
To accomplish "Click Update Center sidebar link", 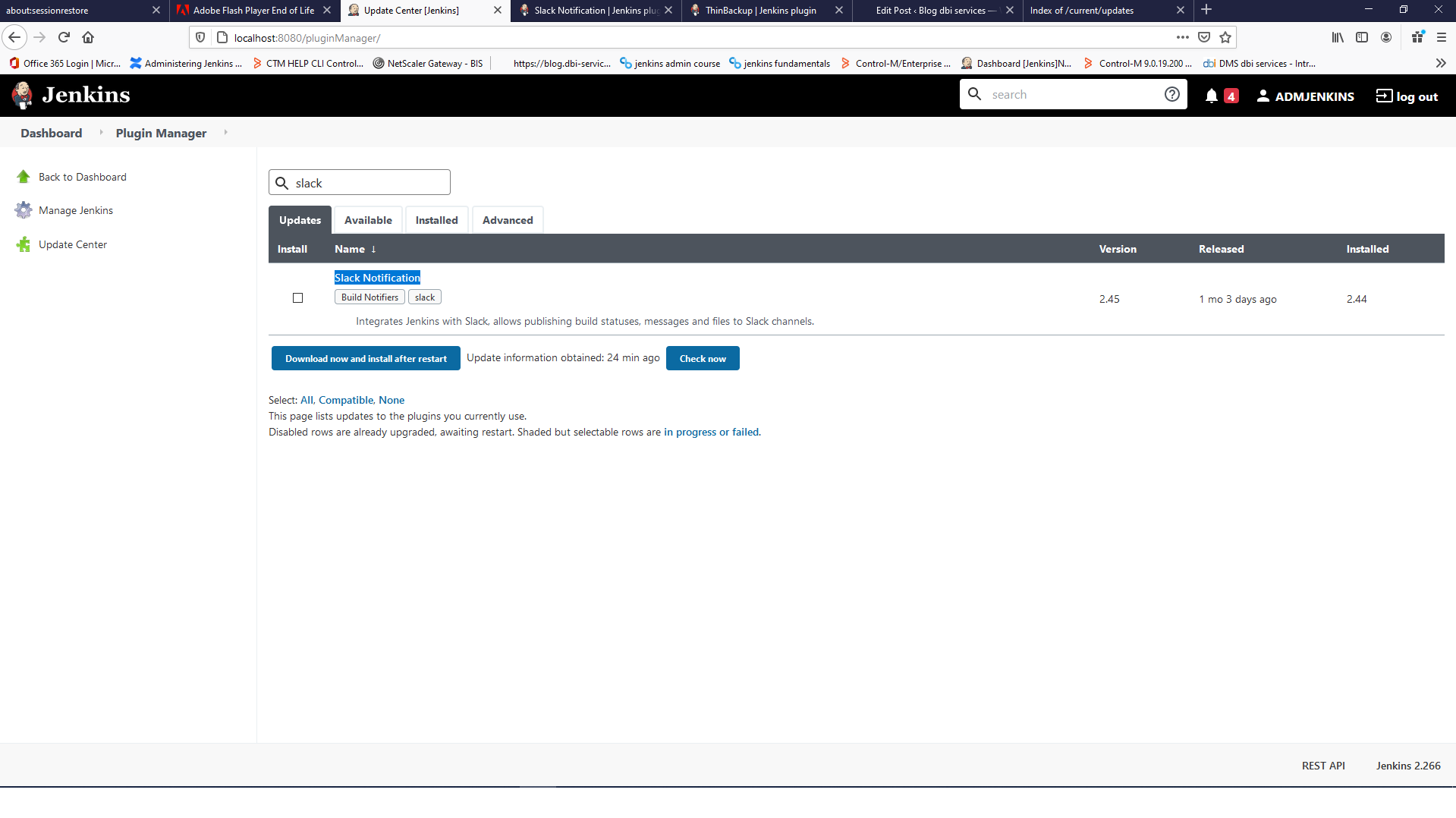I will pos(73,244).
